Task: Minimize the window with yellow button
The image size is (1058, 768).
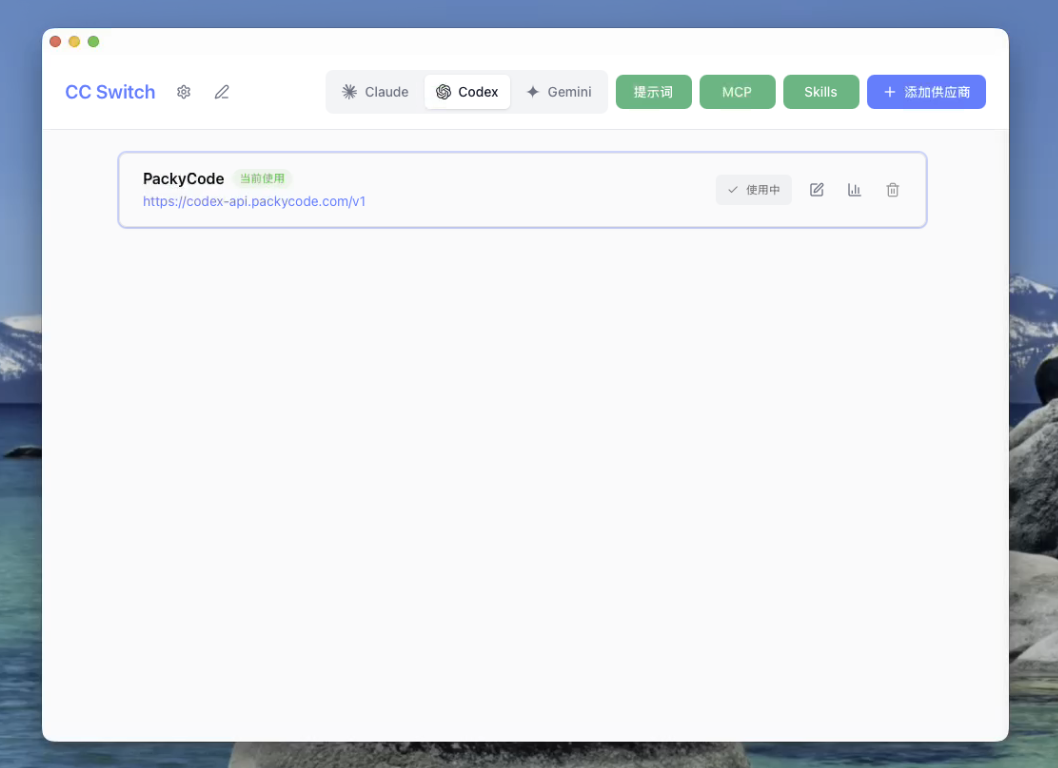Action: (x=74, y=41)
